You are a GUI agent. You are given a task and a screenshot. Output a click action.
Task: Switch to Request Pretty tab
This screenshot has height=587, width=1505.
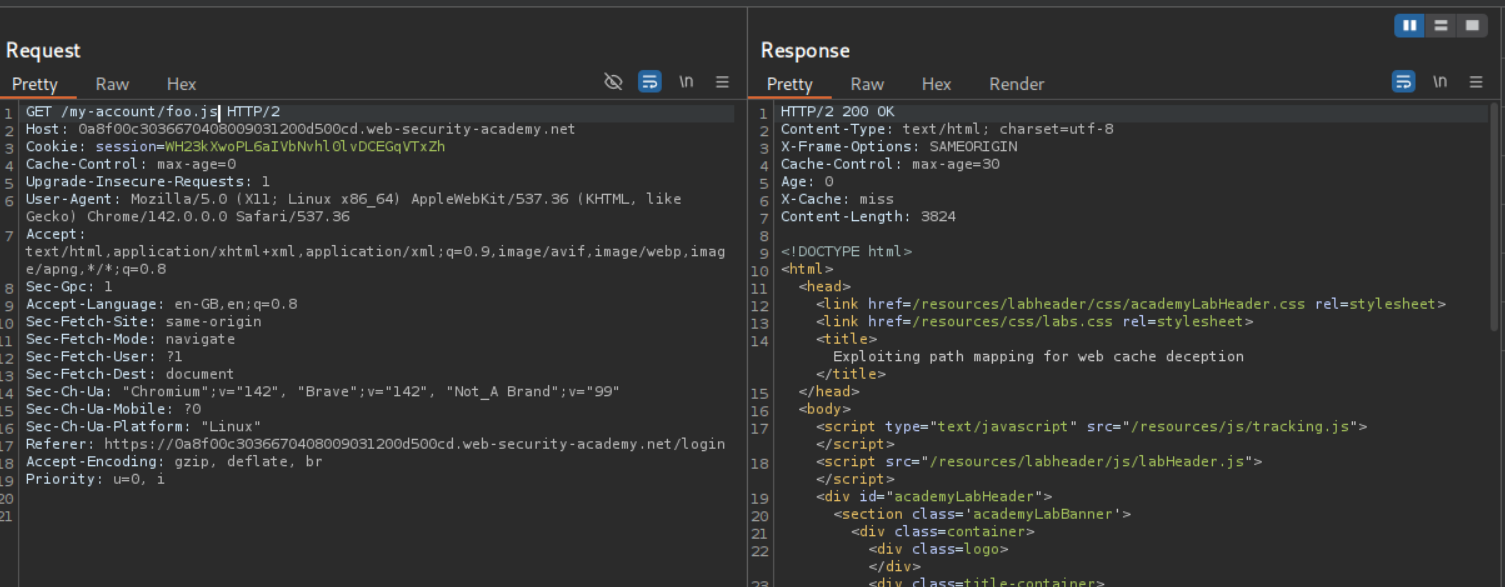pos(35,84)
